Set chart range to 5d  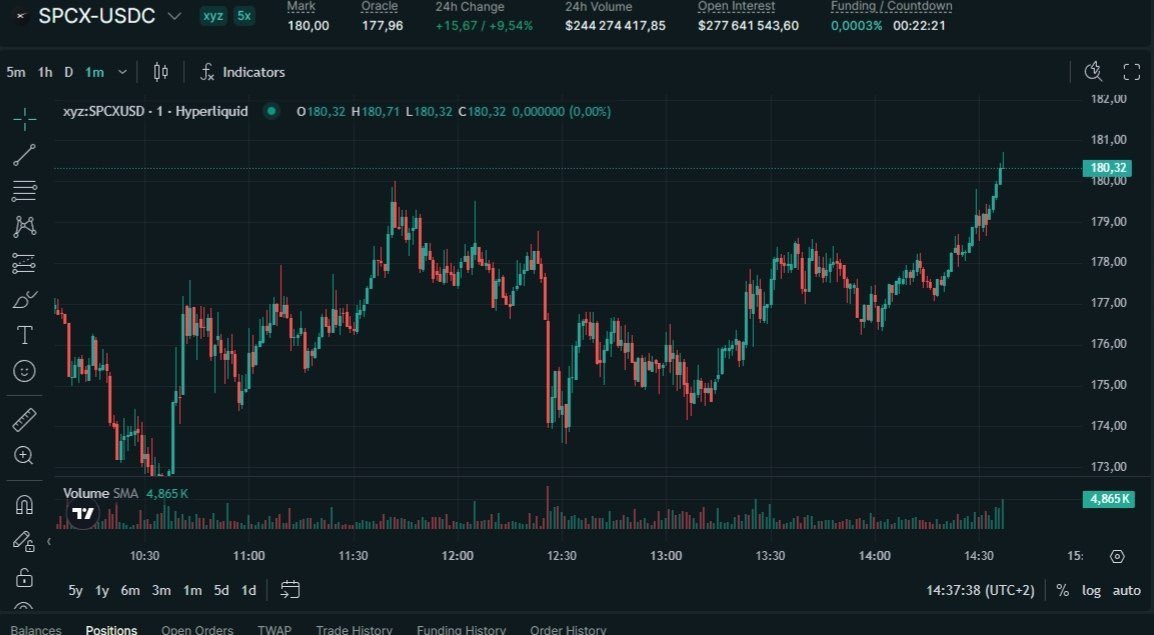point(221,590)
